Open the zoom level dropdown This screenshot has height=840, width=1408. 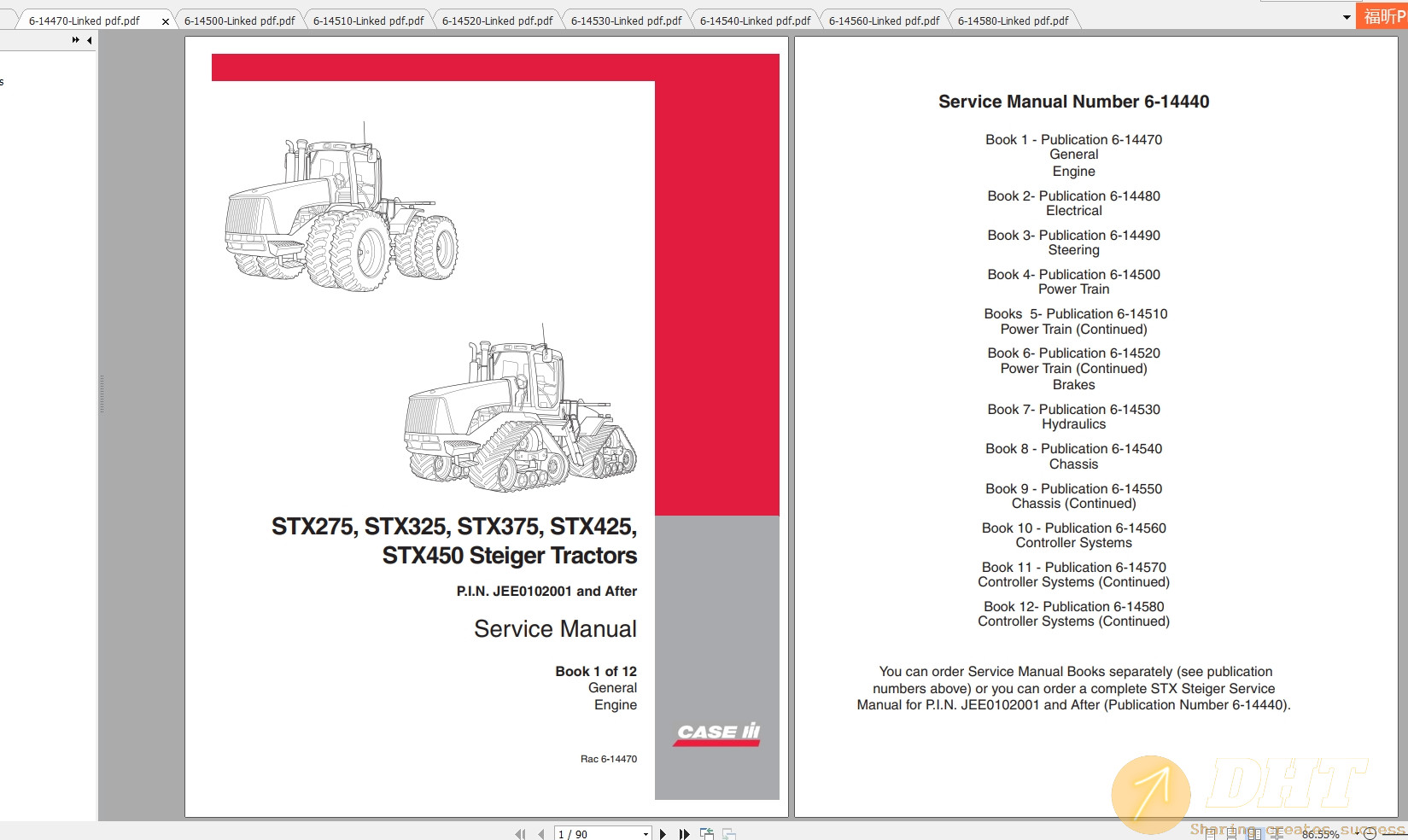(1357, 834)
